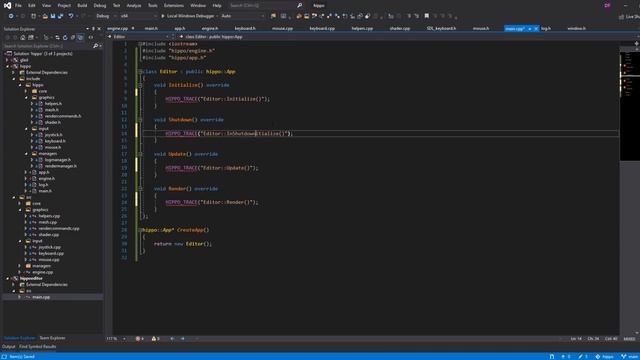Select main.cpp under hippoeditor src

point(41,297)
